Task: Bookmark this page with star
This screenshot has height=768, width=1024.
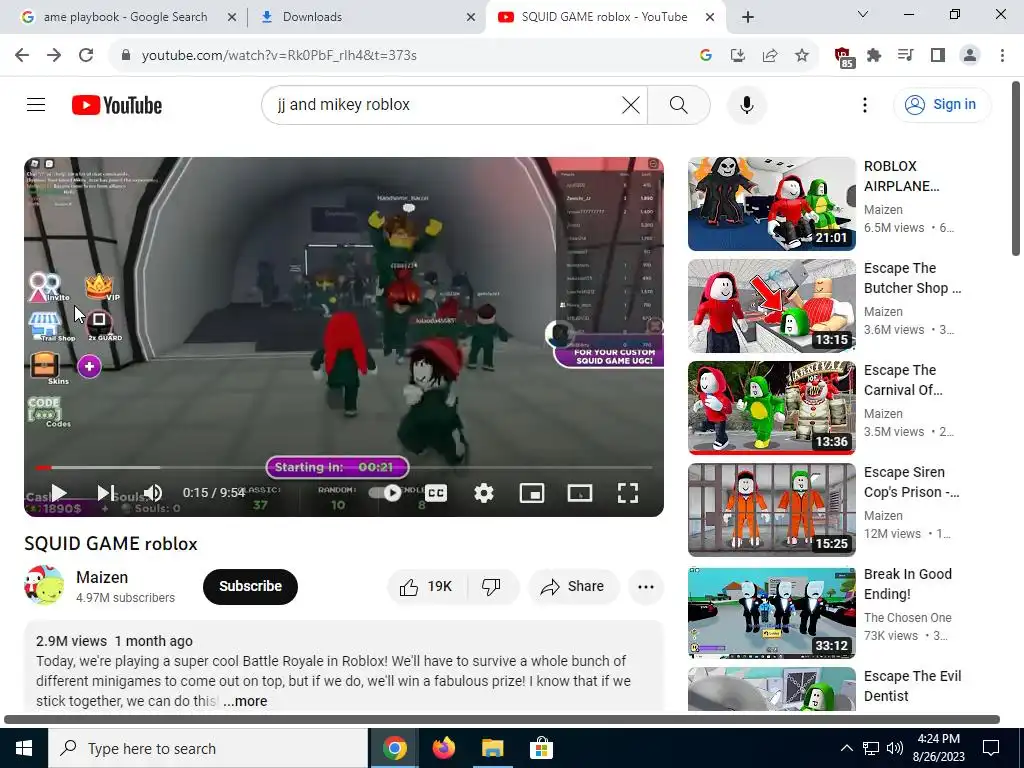Action: click(x=802, y=55)
